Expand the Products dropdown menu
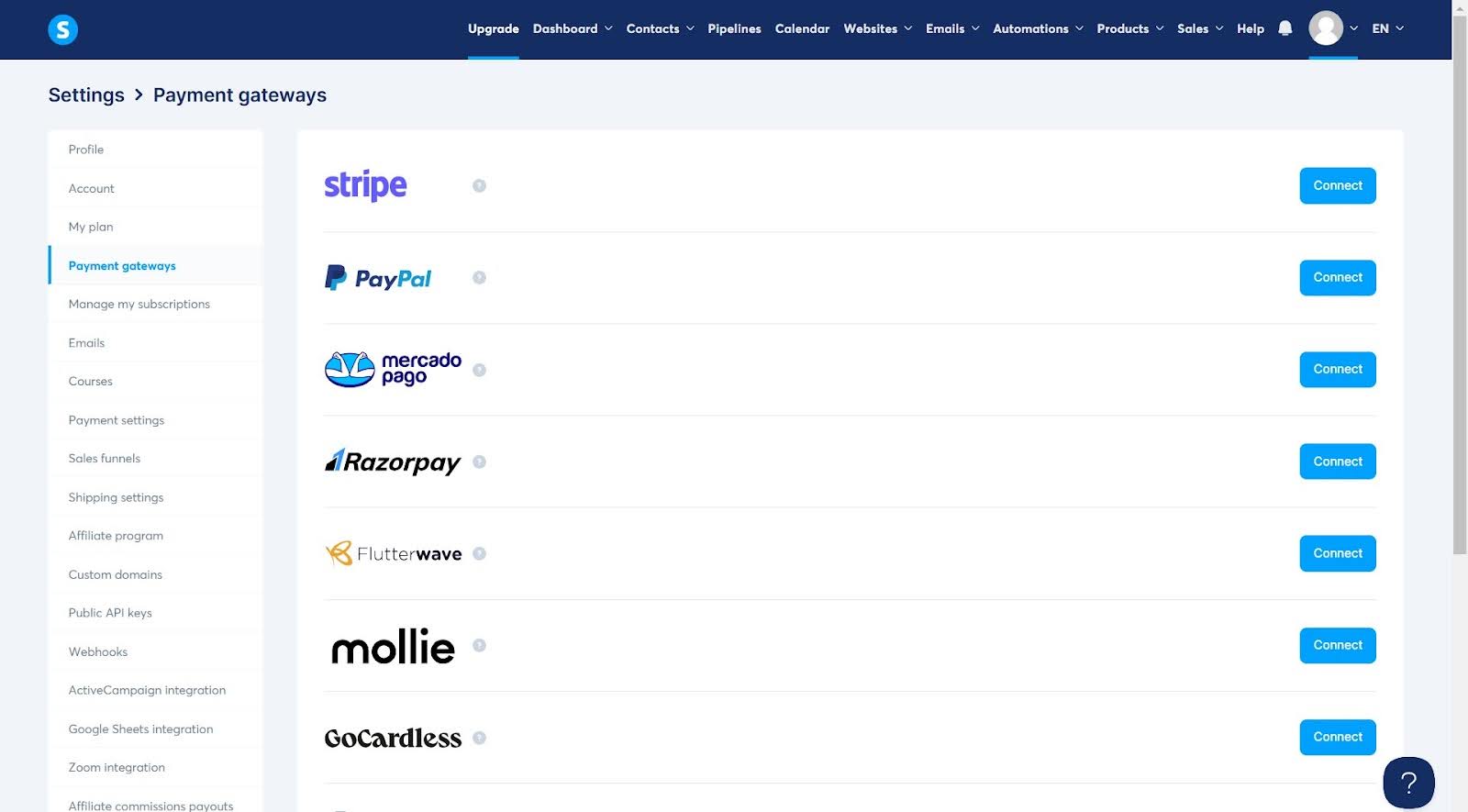Viewport: 1468px width, 812px height. pos(1130,28)
